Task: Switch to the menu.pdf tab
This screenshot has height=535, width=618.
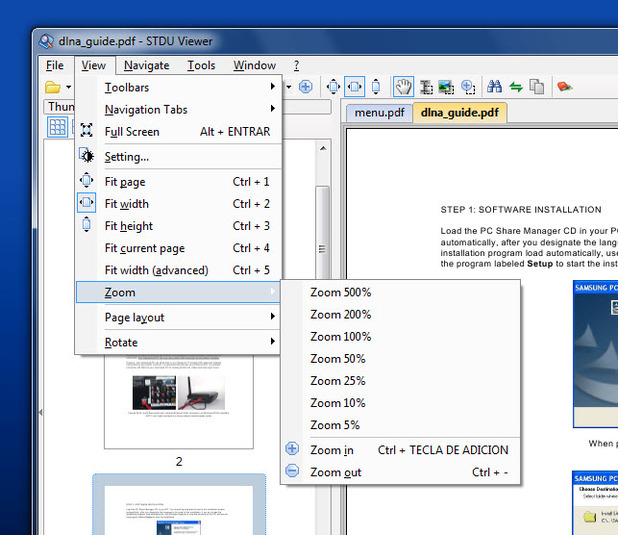Action: click(378, 112)
